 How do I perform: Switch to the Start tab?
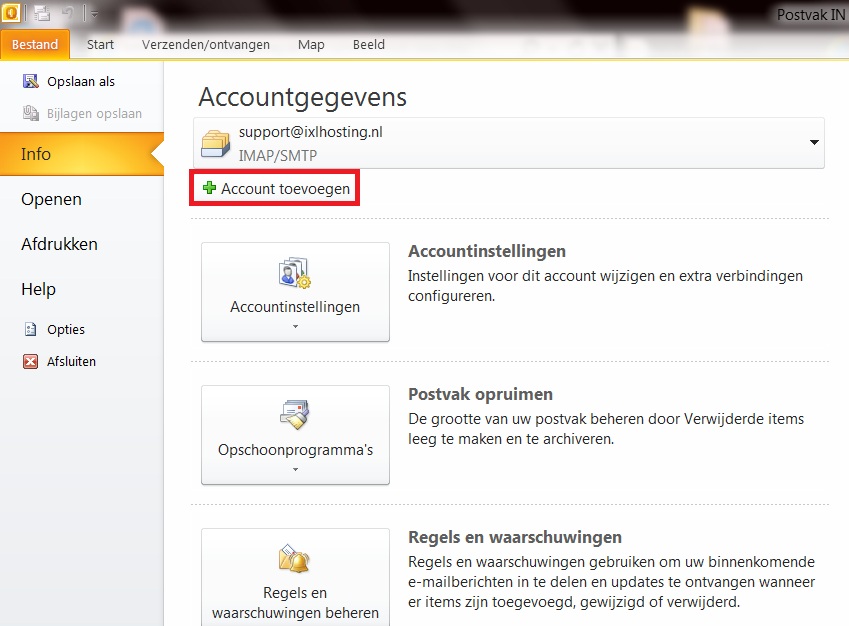(100, 44)
